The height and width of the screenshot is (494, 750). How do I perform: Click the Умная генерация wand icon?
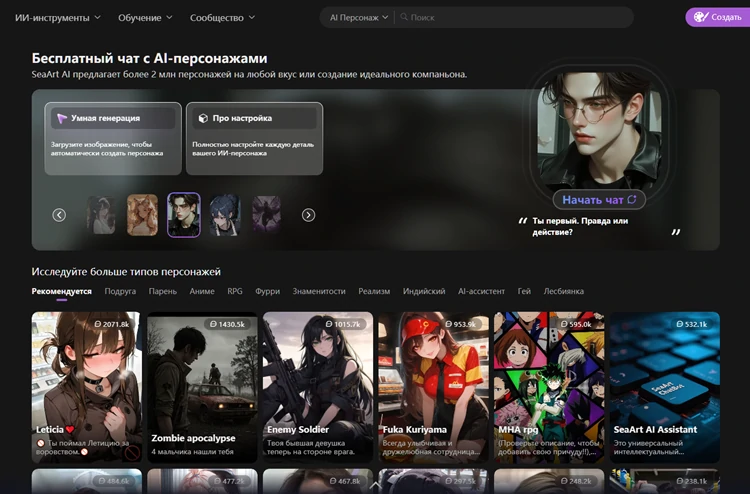(61, 118)
